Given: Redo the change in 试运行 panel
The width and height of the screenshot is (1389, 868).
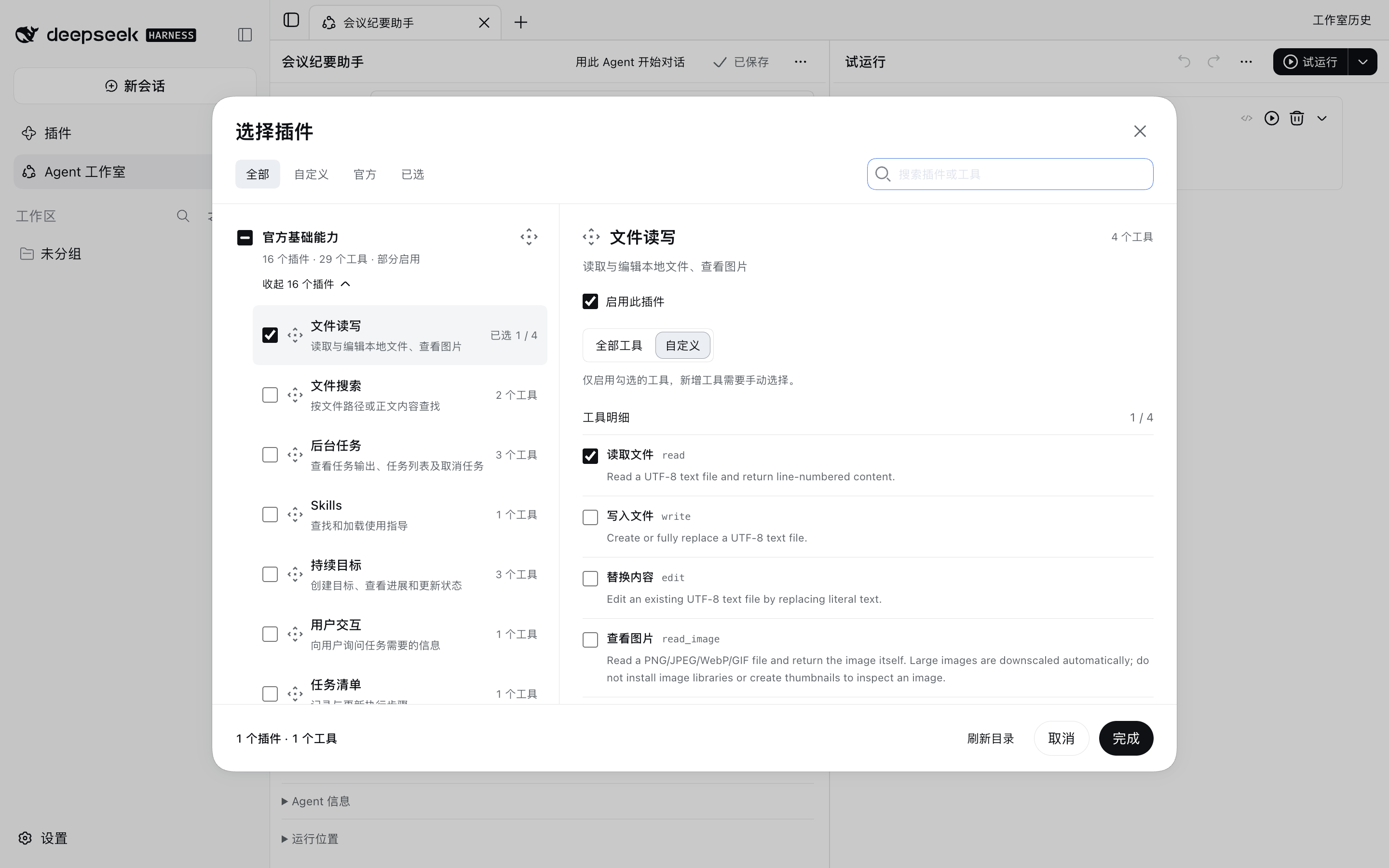Looking at the screenshot, I should coord(1213,61).
